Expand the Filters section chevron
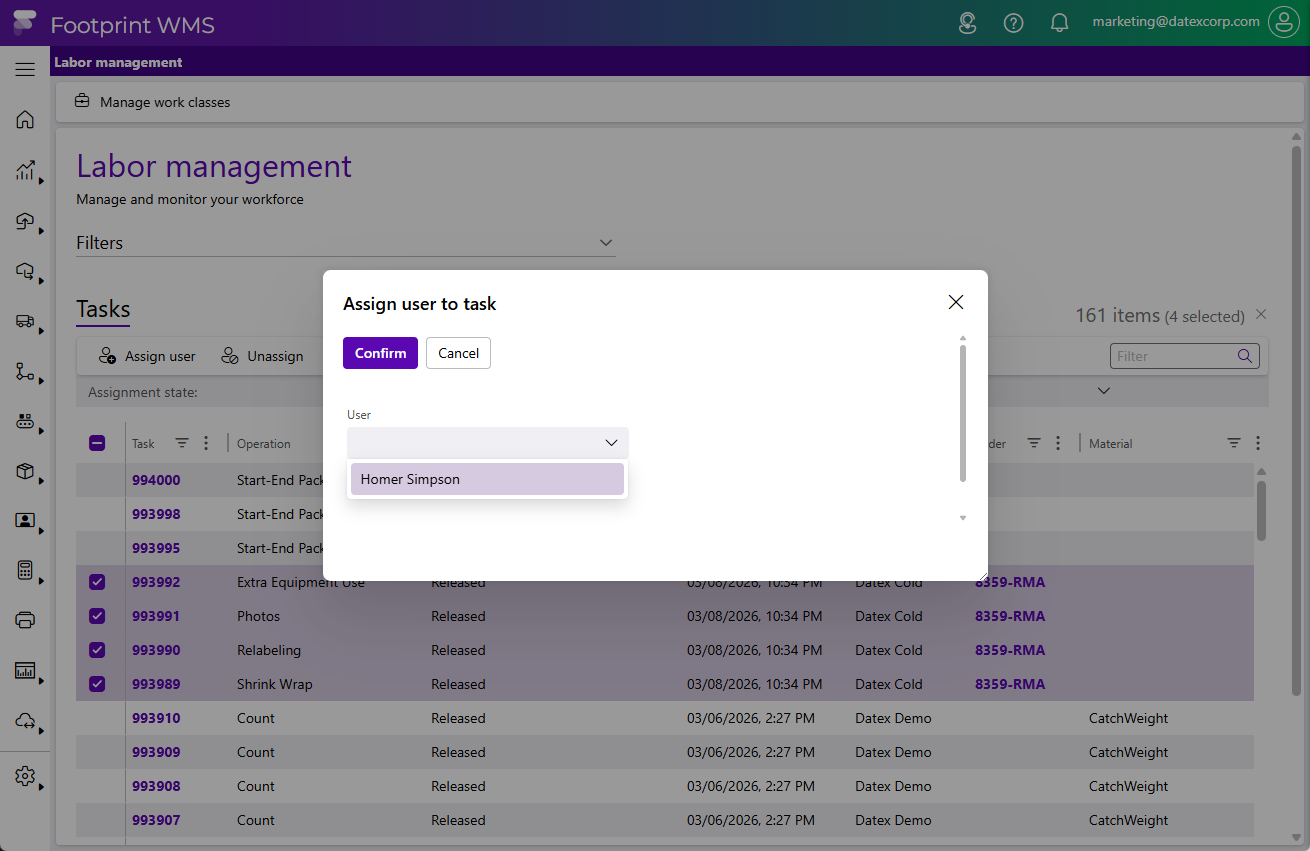The width and height of the screenshot is (1310, 851). 605,243
